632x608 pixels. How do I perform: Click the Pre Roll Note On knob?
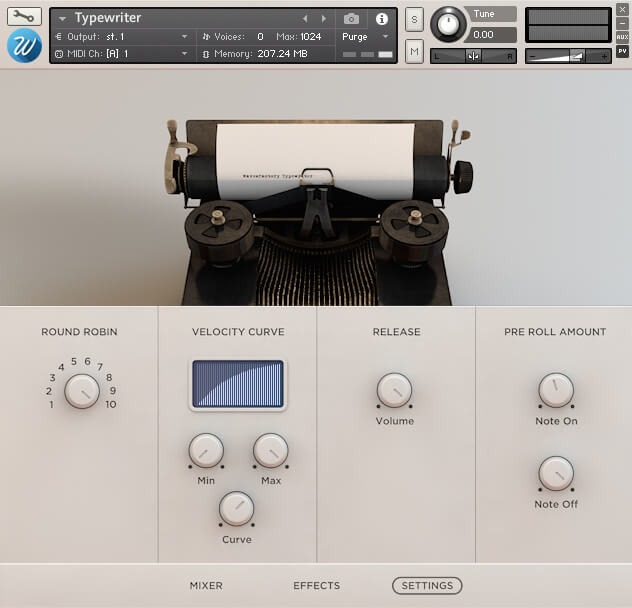[556, 390]
